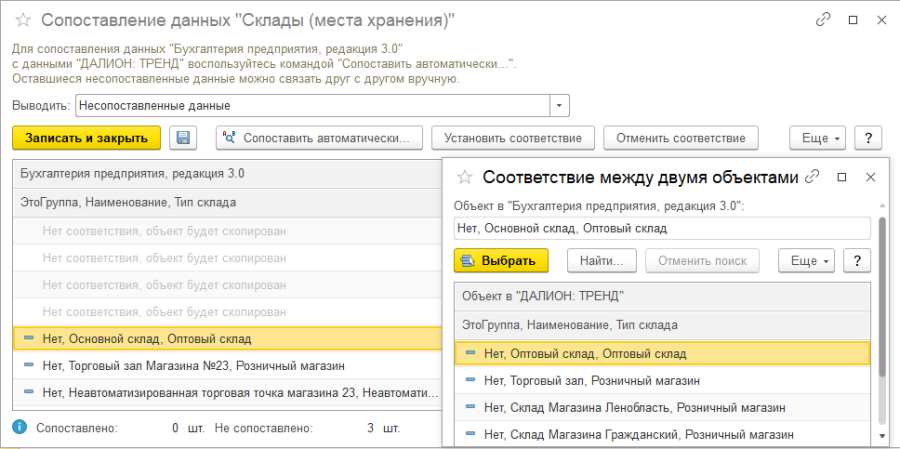
Task: Click link icon in the correspondence dialog title
Action: click(812, 177)
